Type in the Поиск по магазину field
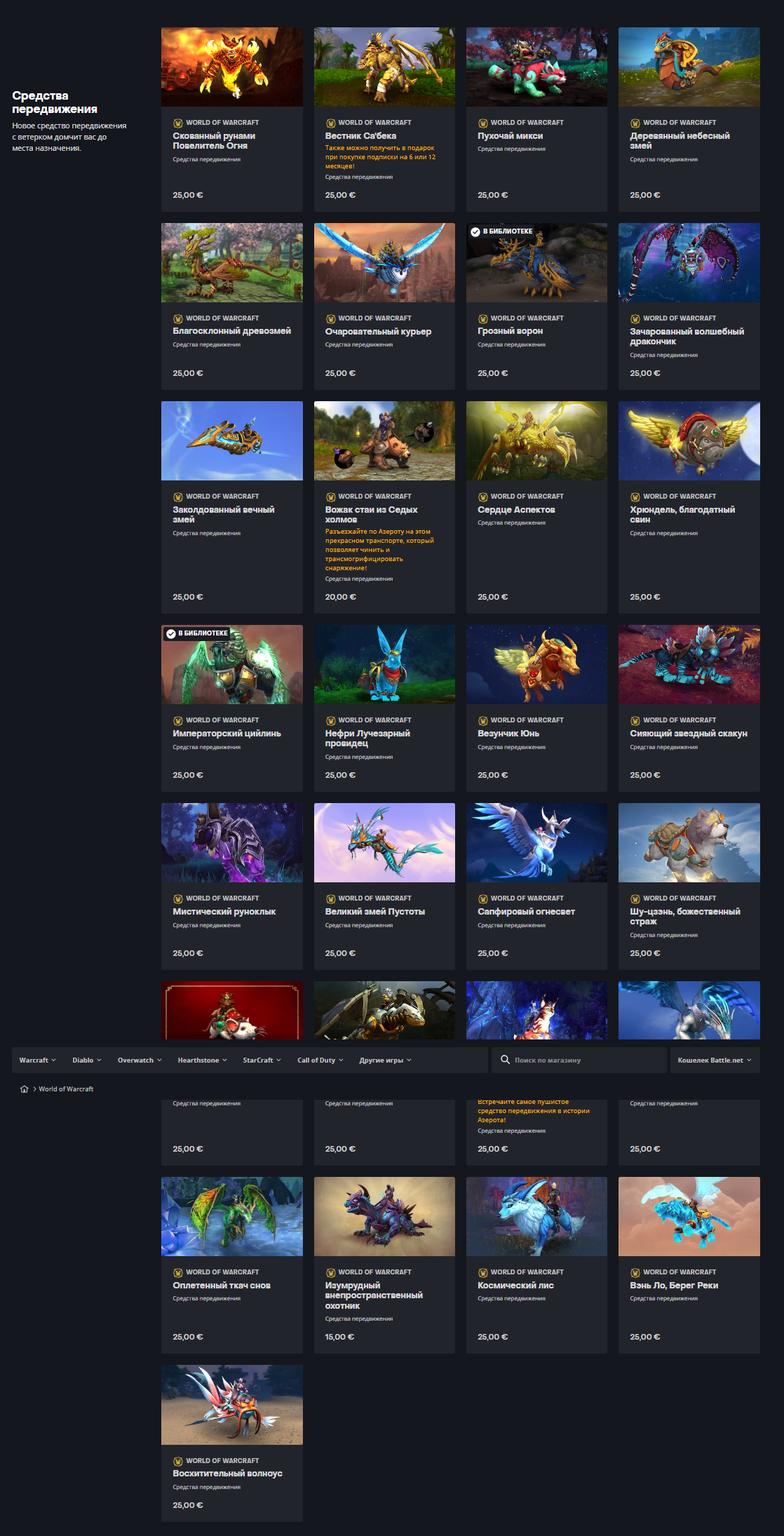The height and width of the screenshot is (1536, 784). coord(586,1060)
